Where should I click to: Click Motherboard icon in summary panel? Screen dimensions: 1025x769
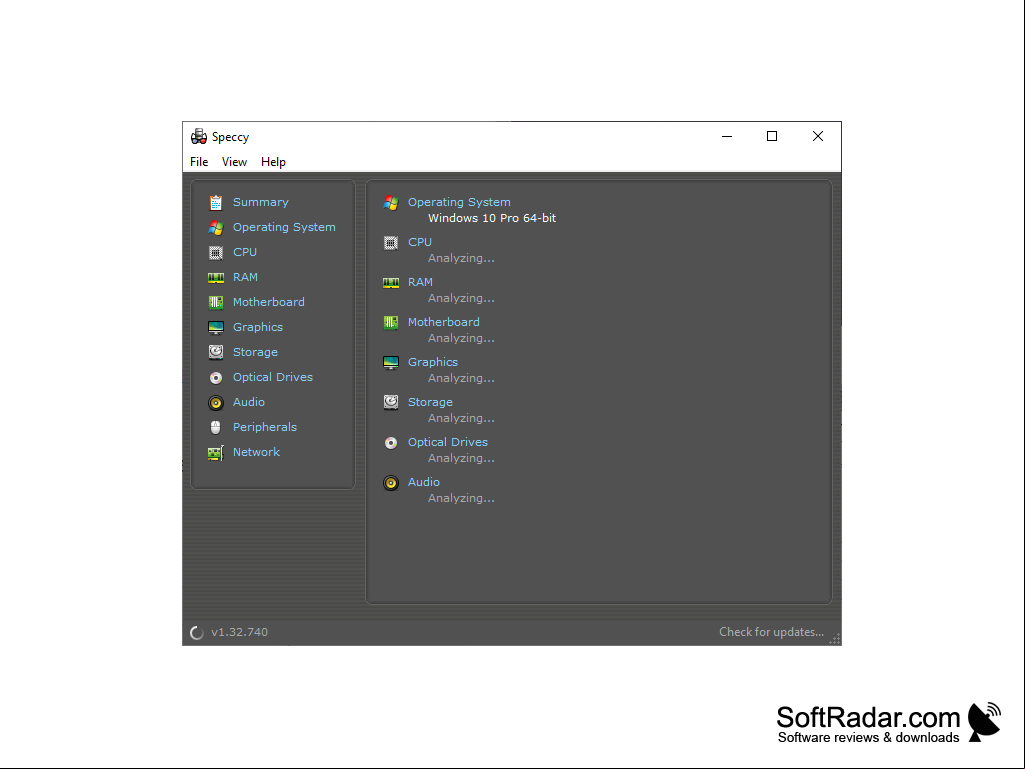tap(391, 322)
